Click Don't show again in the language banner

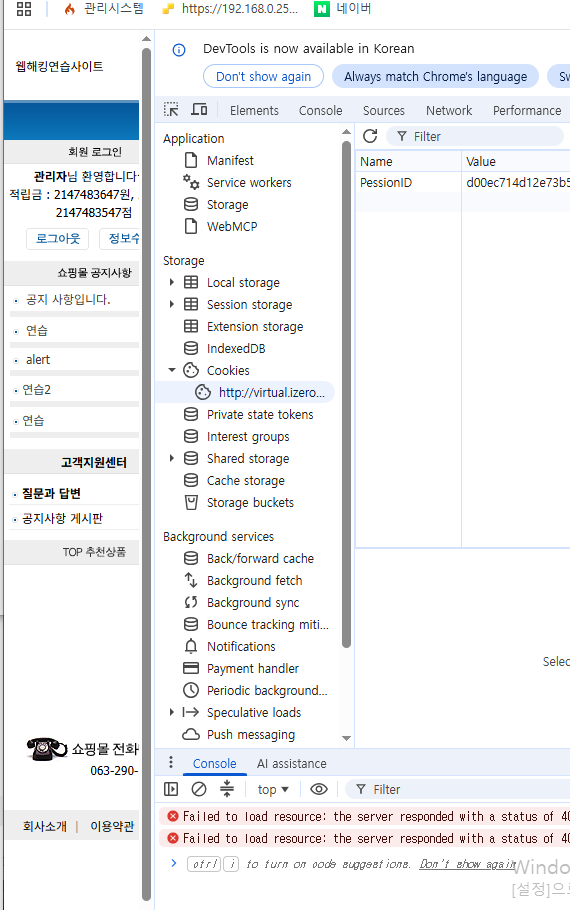263,77
